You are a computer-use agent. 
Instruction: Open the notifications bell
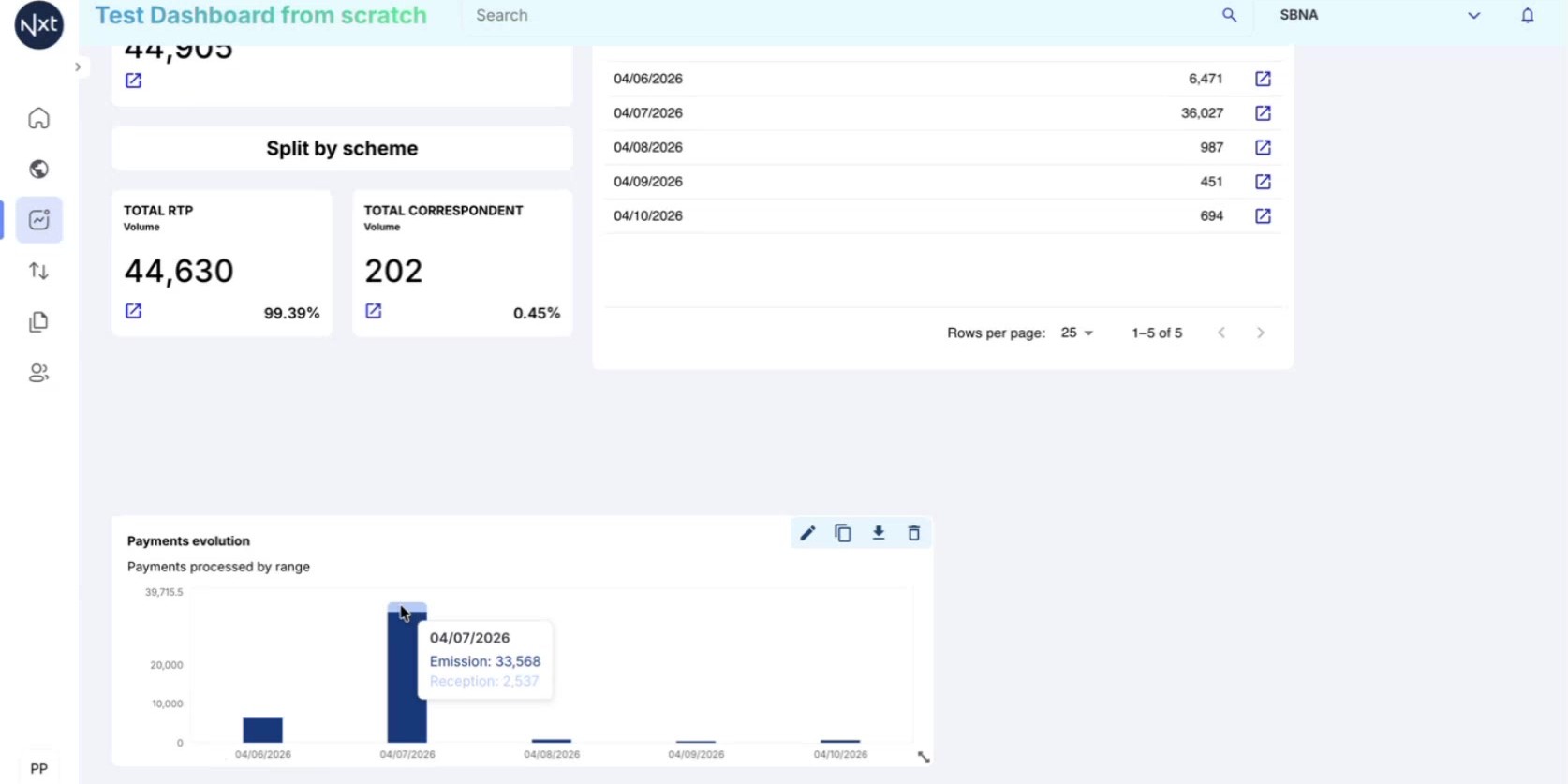tap(1528, 15)
